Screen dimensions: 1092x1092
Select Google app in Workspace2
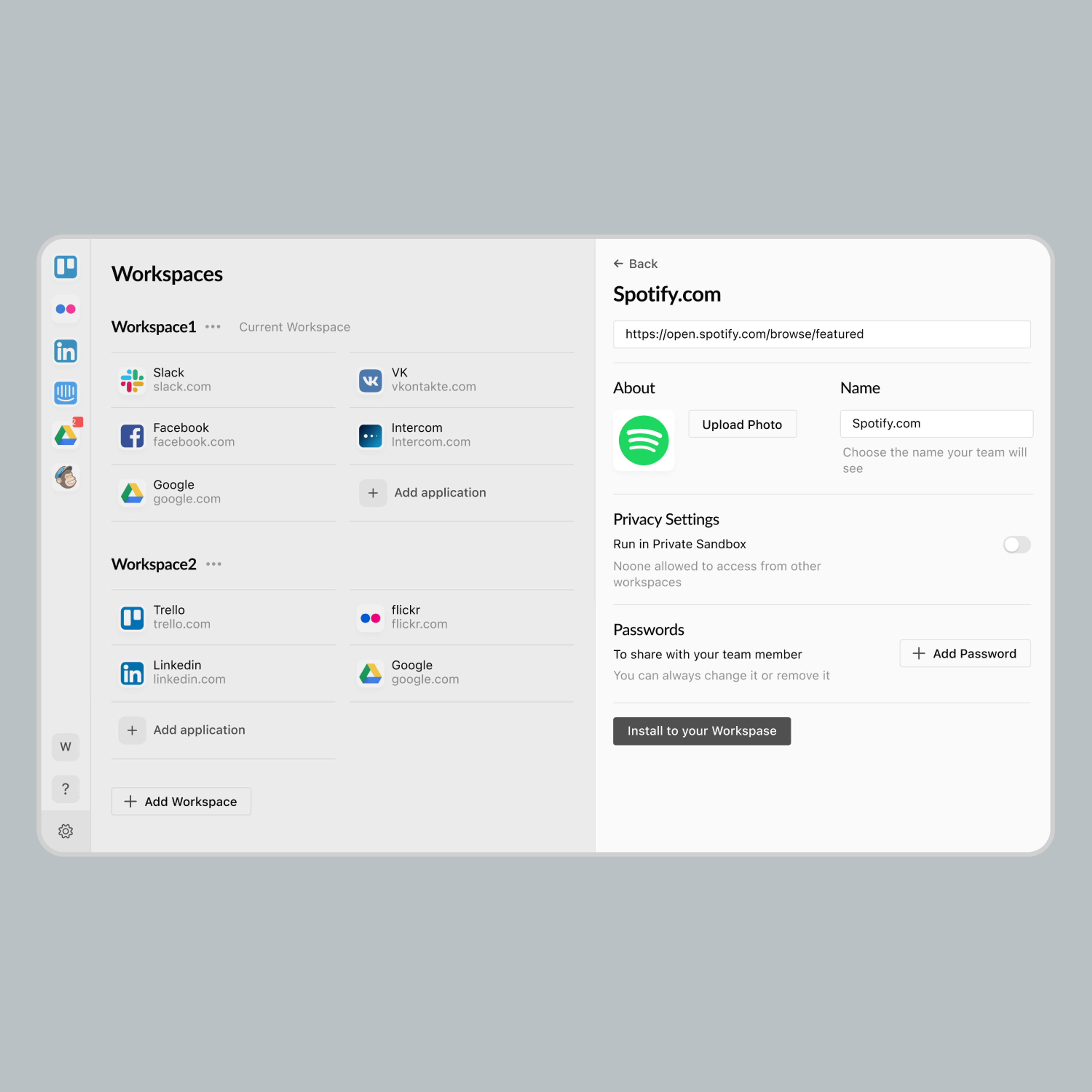[x=461, y=673]
